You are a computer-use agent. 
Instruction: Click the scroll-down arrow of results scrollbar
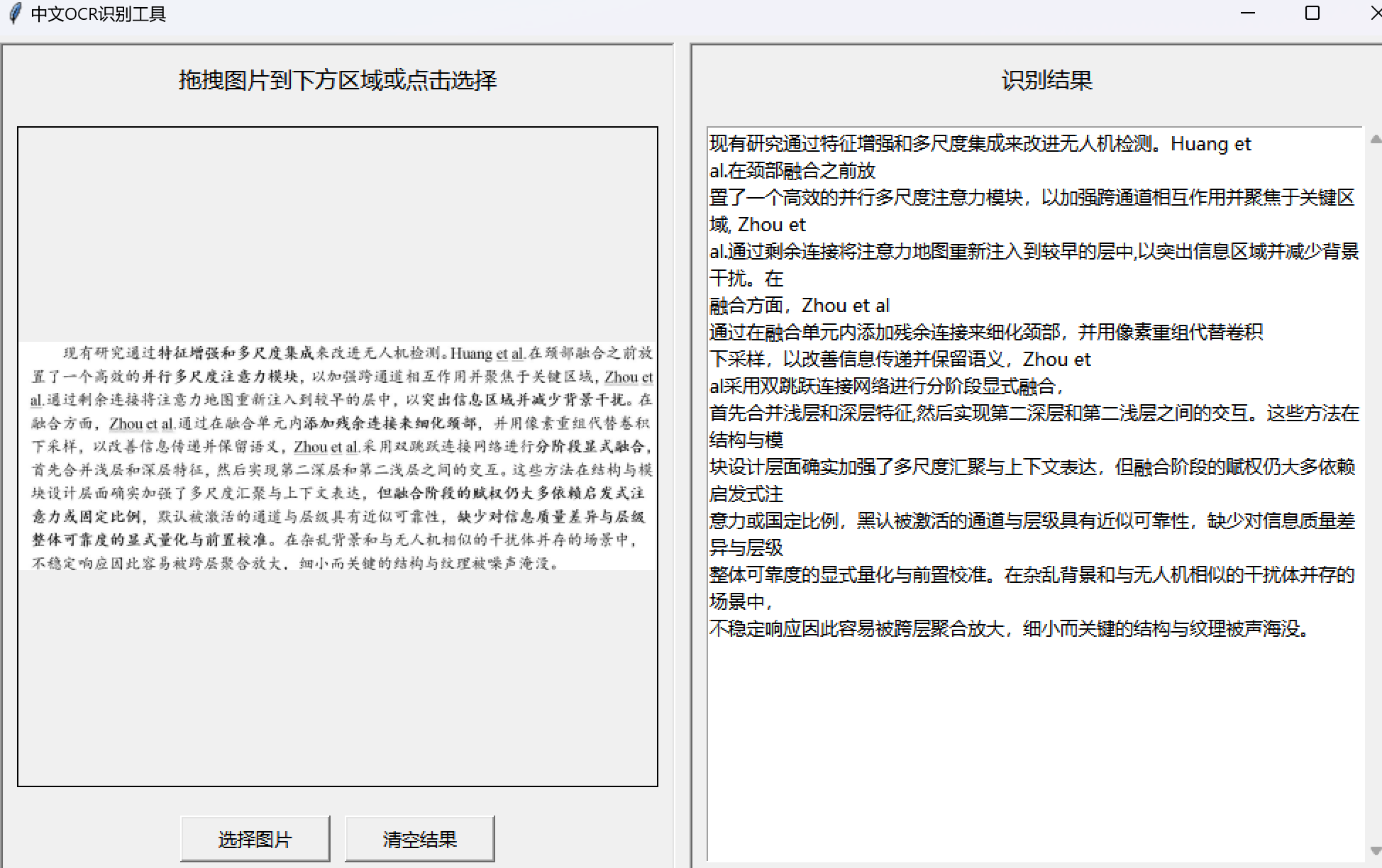pos(1375,851)
